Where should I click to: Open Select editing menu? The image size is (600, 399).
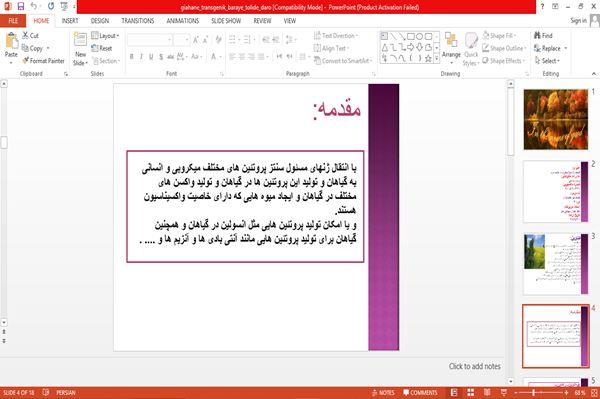coord(547,61)
